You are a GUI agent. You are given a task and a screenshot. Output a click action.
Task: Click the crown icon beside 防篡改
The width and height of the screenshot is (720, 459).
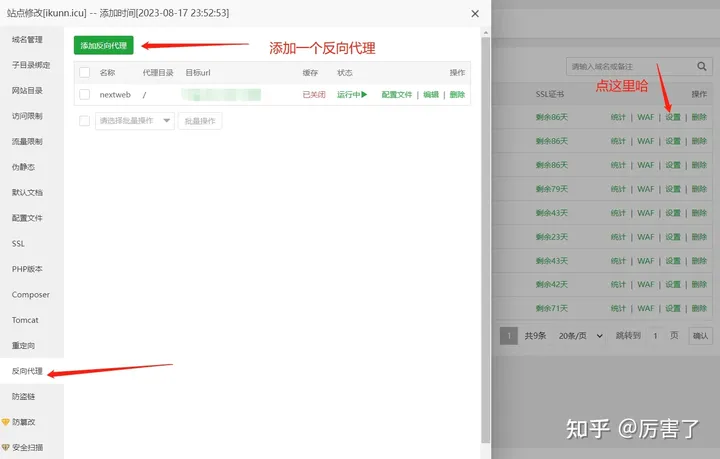pos(6,422)
